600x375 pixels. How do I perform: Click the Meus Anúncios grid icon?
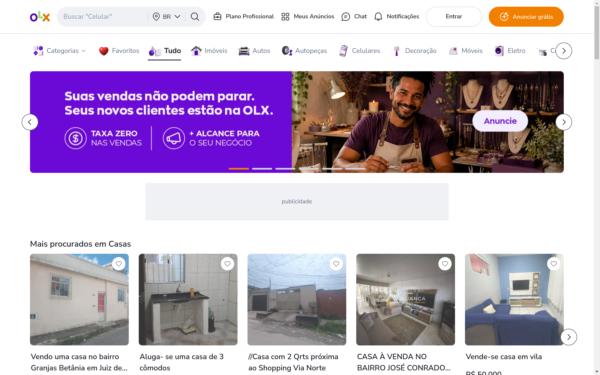click(285, 16)
